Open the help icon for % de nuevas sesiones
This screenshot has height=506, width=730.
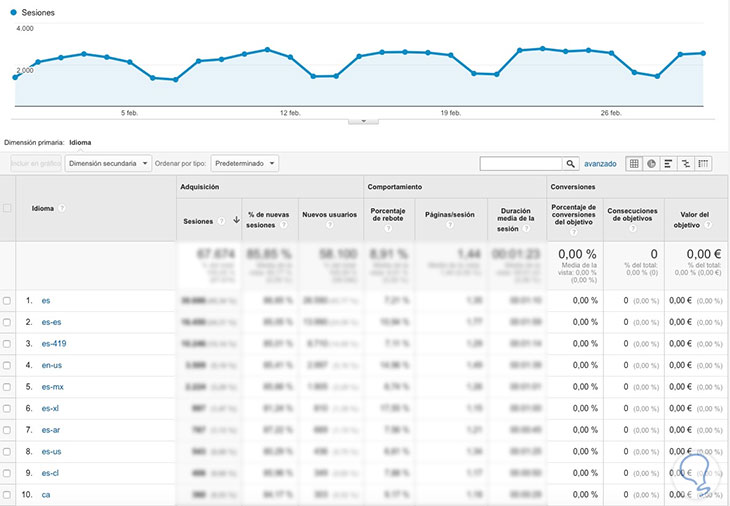(x=283, y=225)
